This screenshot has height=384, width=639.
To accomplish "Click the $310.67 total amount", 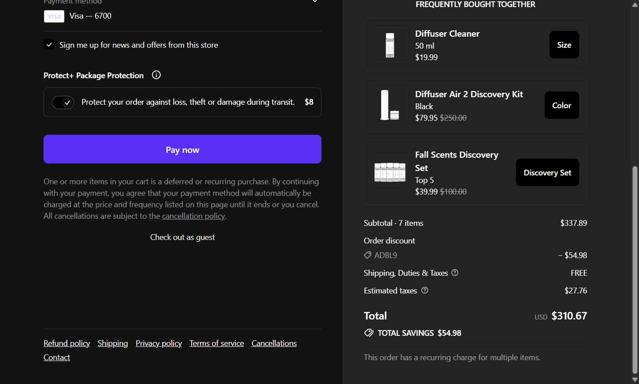I will (569, 316).
